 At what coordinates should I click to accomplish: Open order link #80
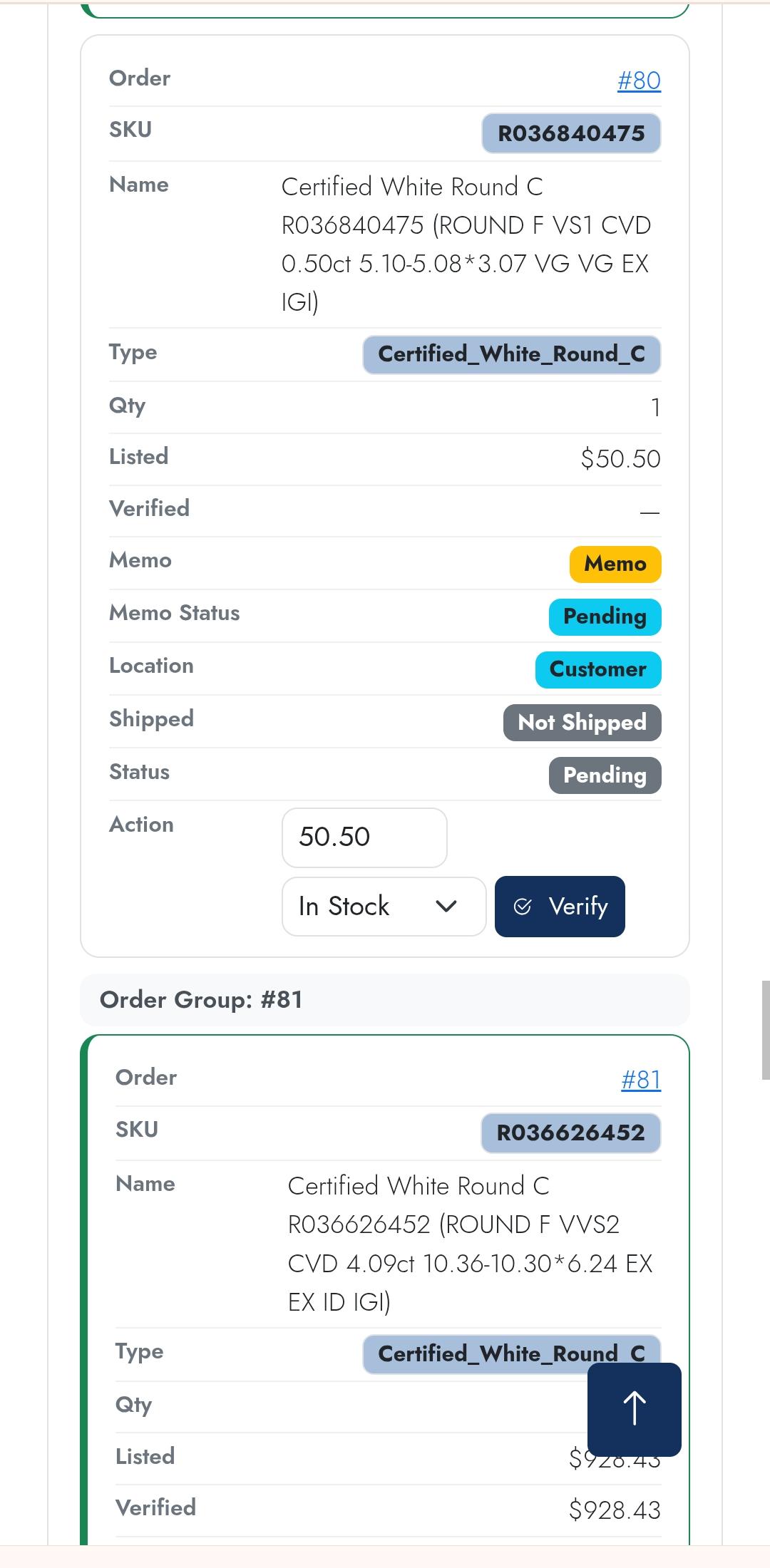pyautogui.click(x=639, y=81)
